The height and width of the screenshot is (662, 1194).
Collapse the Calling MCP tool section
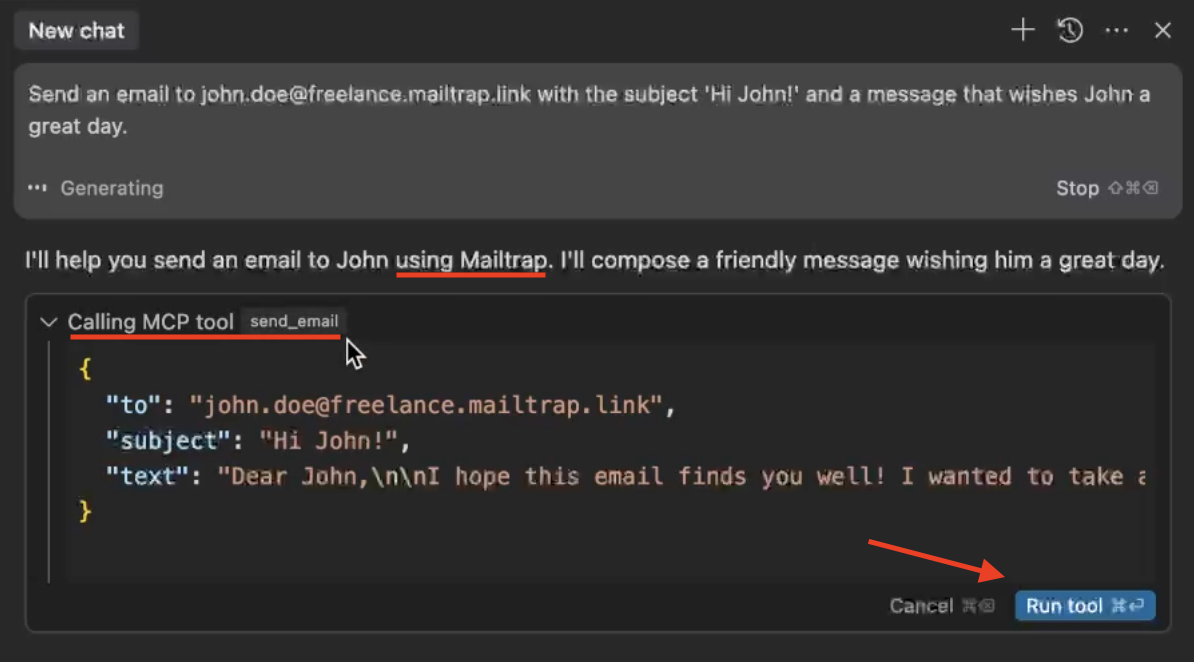(x=47, y=322)
